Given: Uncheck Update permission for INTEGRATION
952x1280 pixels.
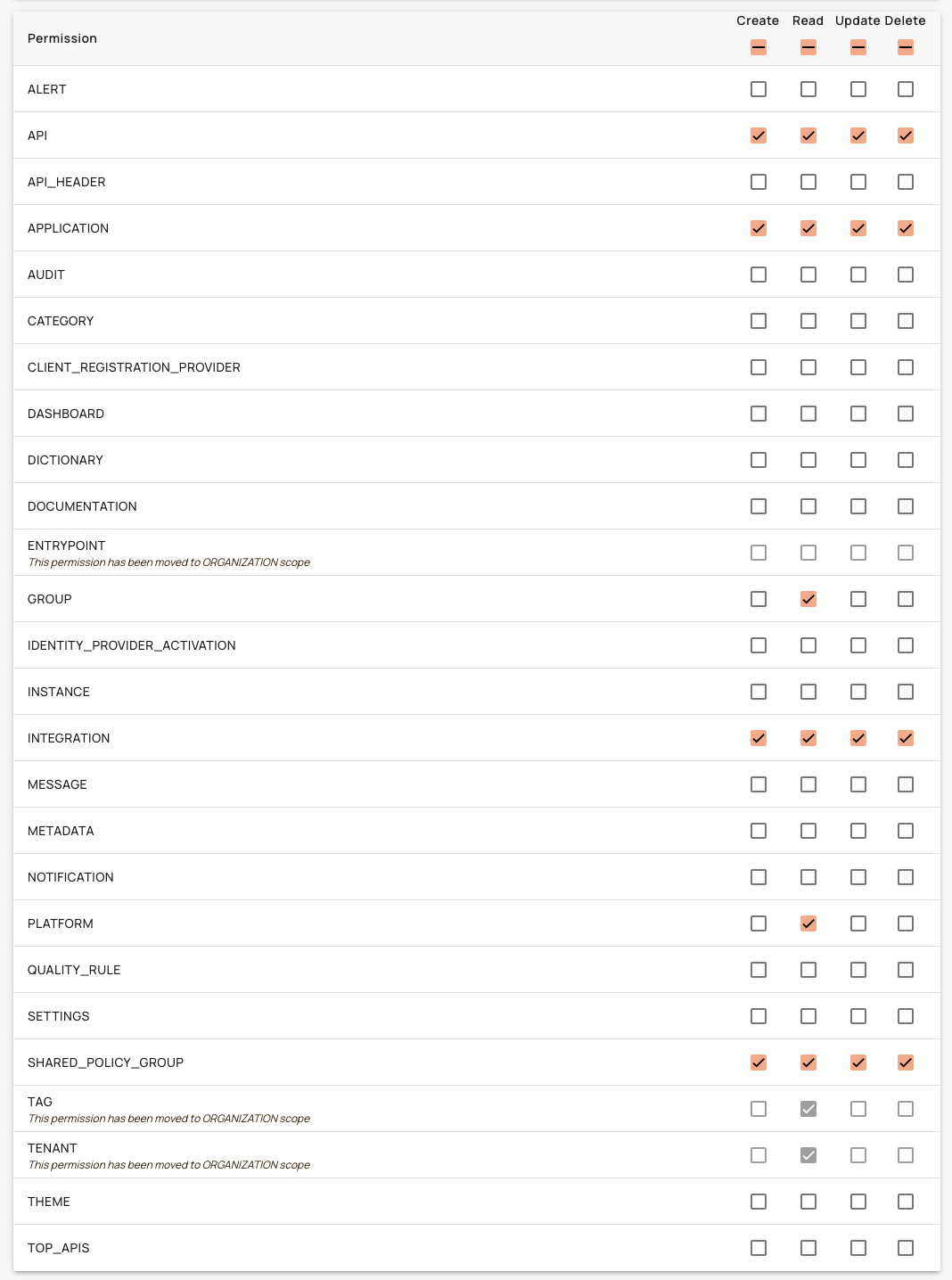Looking at the screenshot, I should [858, 738].
